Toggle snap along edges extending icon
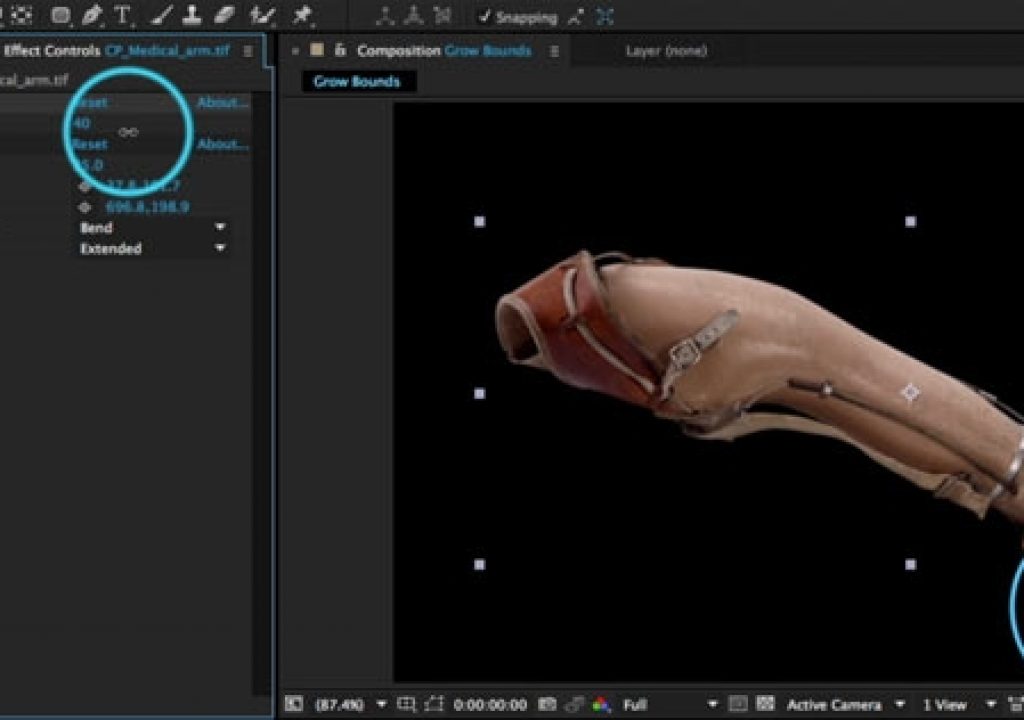This screenshot has height=720, width=1024. pos(575,18)
